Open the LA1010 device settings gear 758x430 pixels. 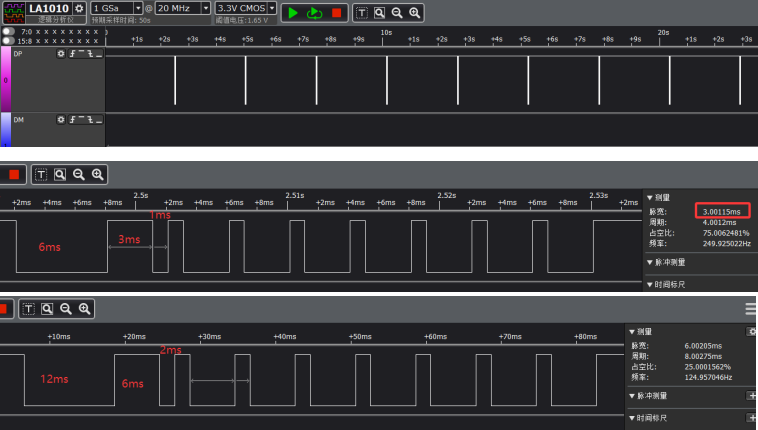coord(79,8)
